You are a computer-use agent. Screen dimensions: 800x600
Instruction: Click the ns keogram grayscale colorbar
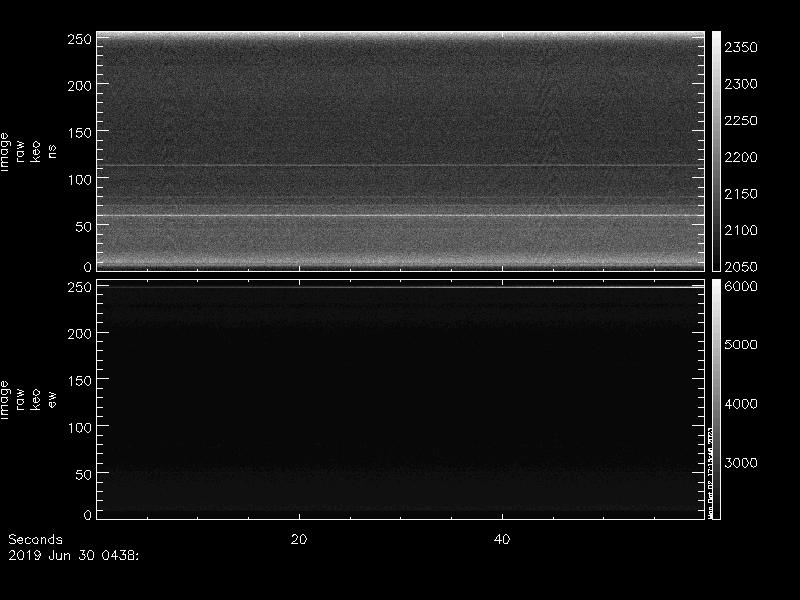(716, 151)
